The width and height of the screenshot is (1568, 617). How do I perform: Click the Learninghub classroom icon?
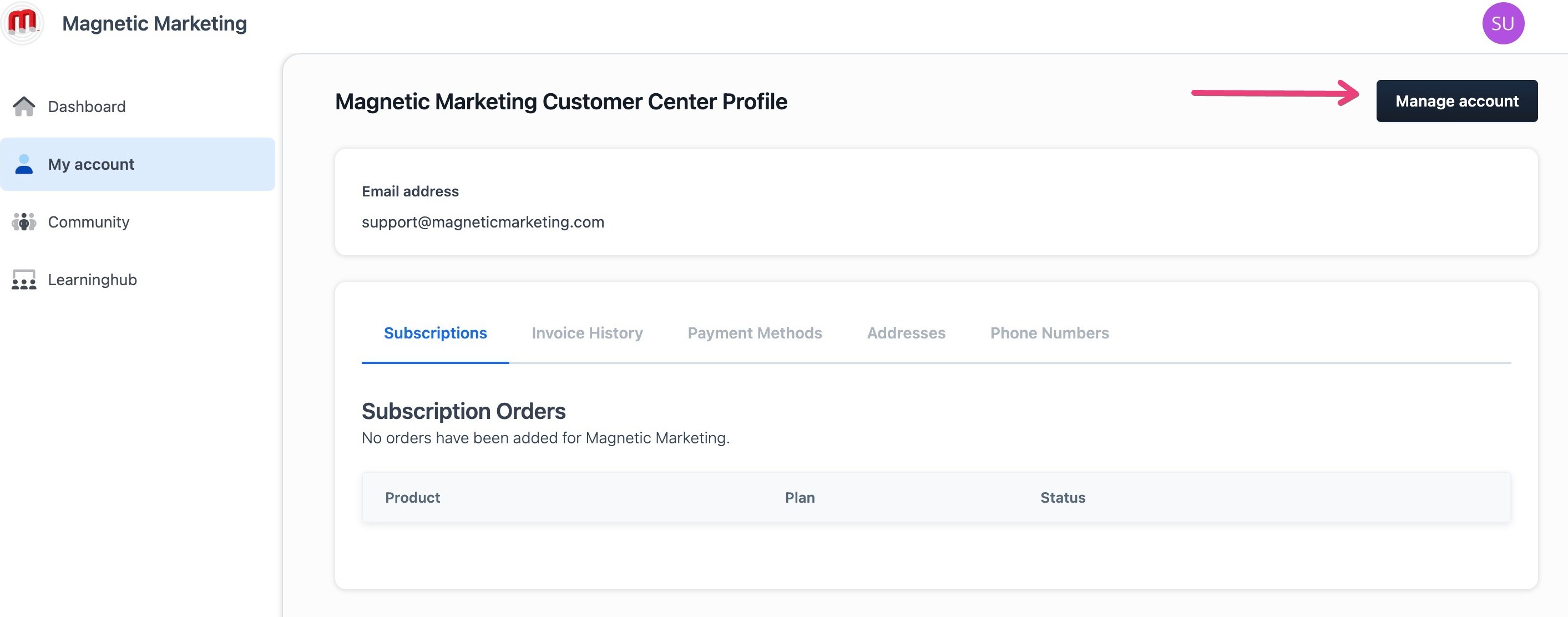pyautogui.click(x=24, y=280)
